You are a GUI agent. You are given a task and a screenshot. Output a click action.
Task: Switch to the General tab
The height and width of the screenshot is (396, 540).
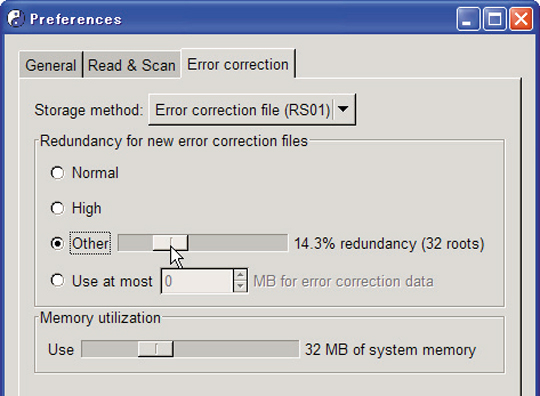click(x=51, y=65)
